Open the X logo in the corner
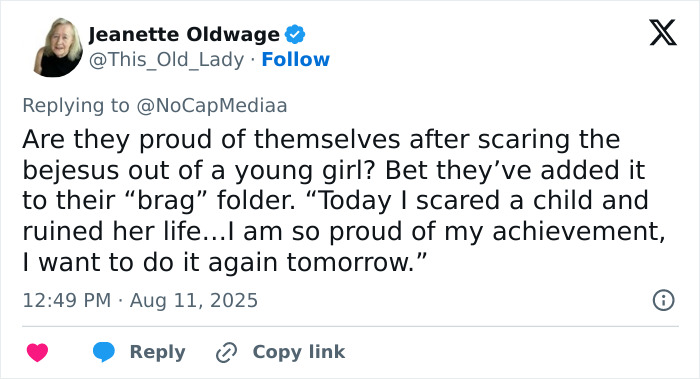The image size is (700, 379). (x=663, y=33)
